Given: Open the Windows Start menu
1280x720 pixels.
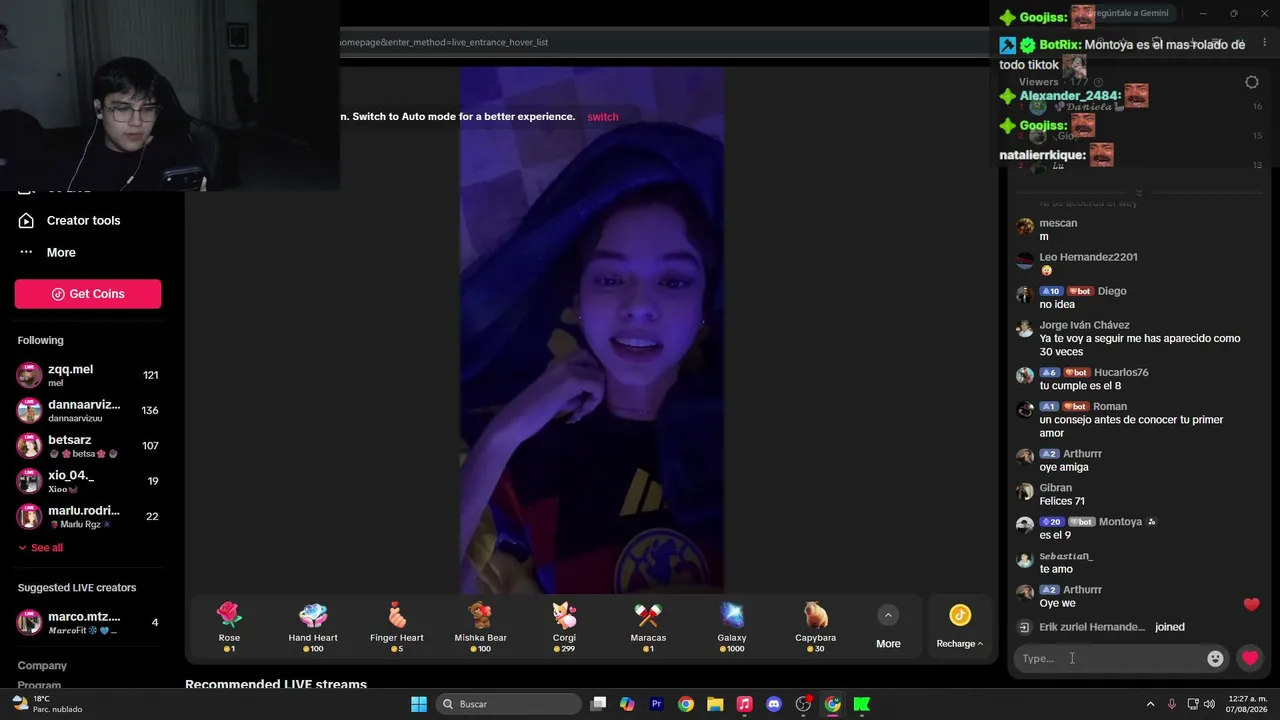Looking at the screenshot, I should pyautogui.click(x=419, y=704).
